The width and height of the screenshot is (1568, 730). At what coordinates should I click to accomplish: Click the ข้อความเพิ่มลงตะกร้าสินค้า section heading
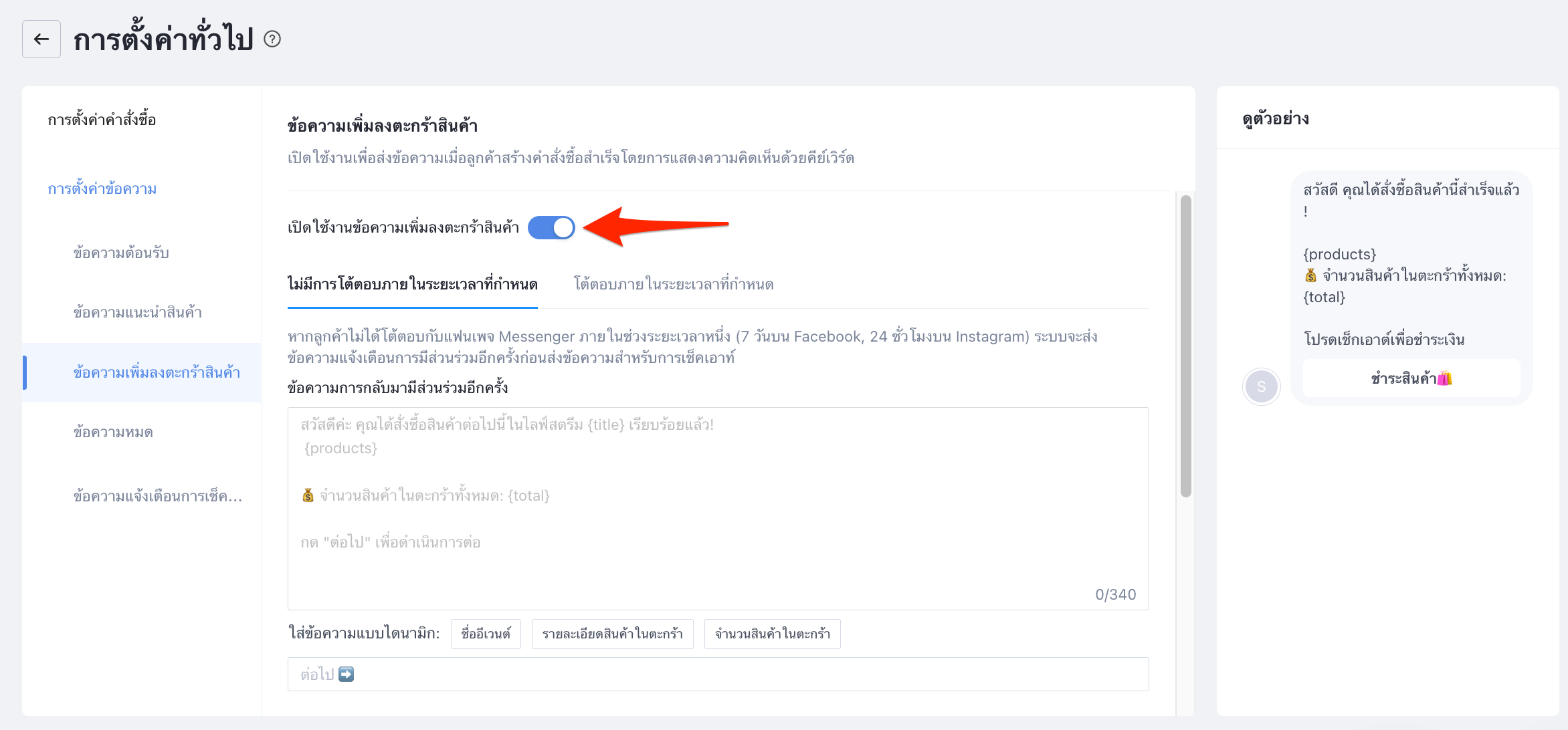point(383,126)
